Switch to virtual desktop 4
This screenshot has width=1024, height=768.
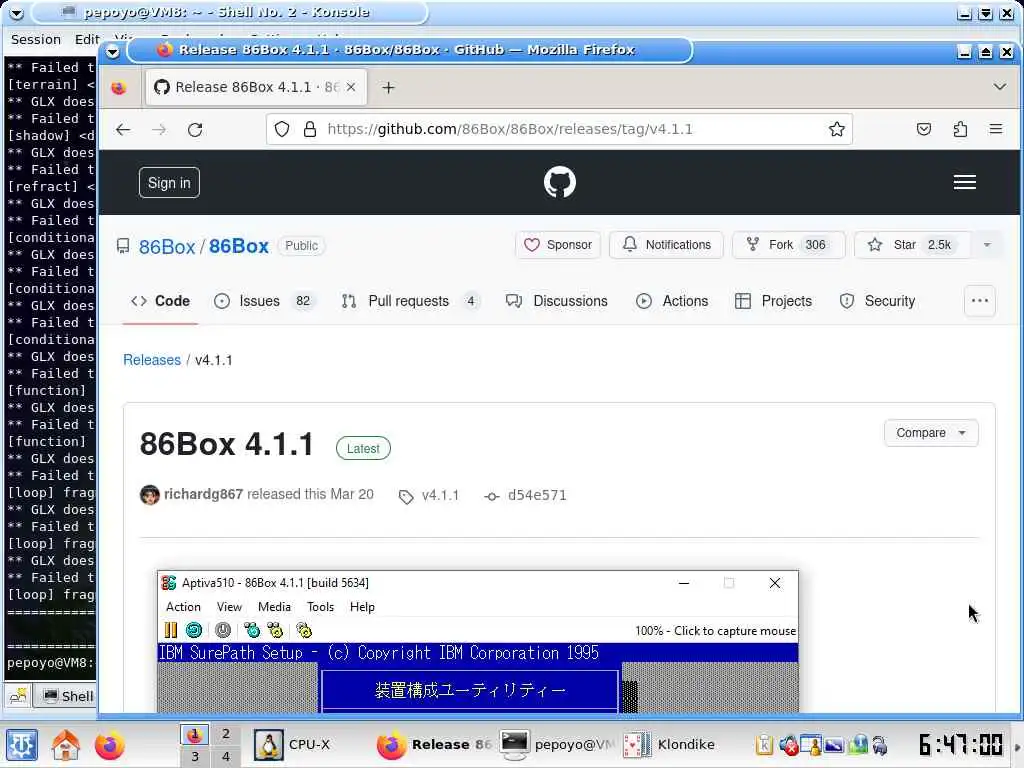click(225, 756)
